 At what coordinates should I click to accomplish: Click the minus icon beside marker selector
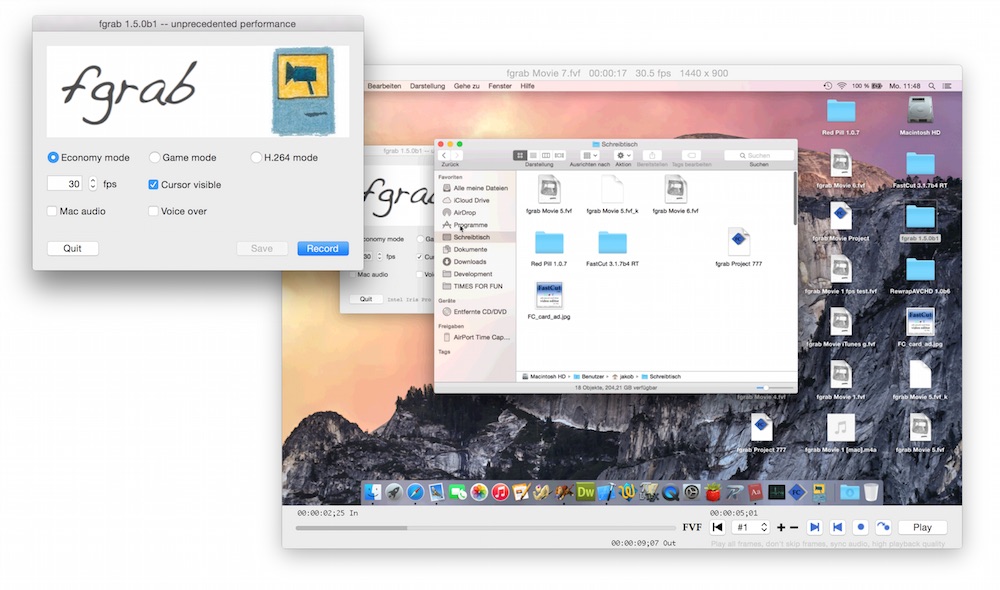[794, 527]
